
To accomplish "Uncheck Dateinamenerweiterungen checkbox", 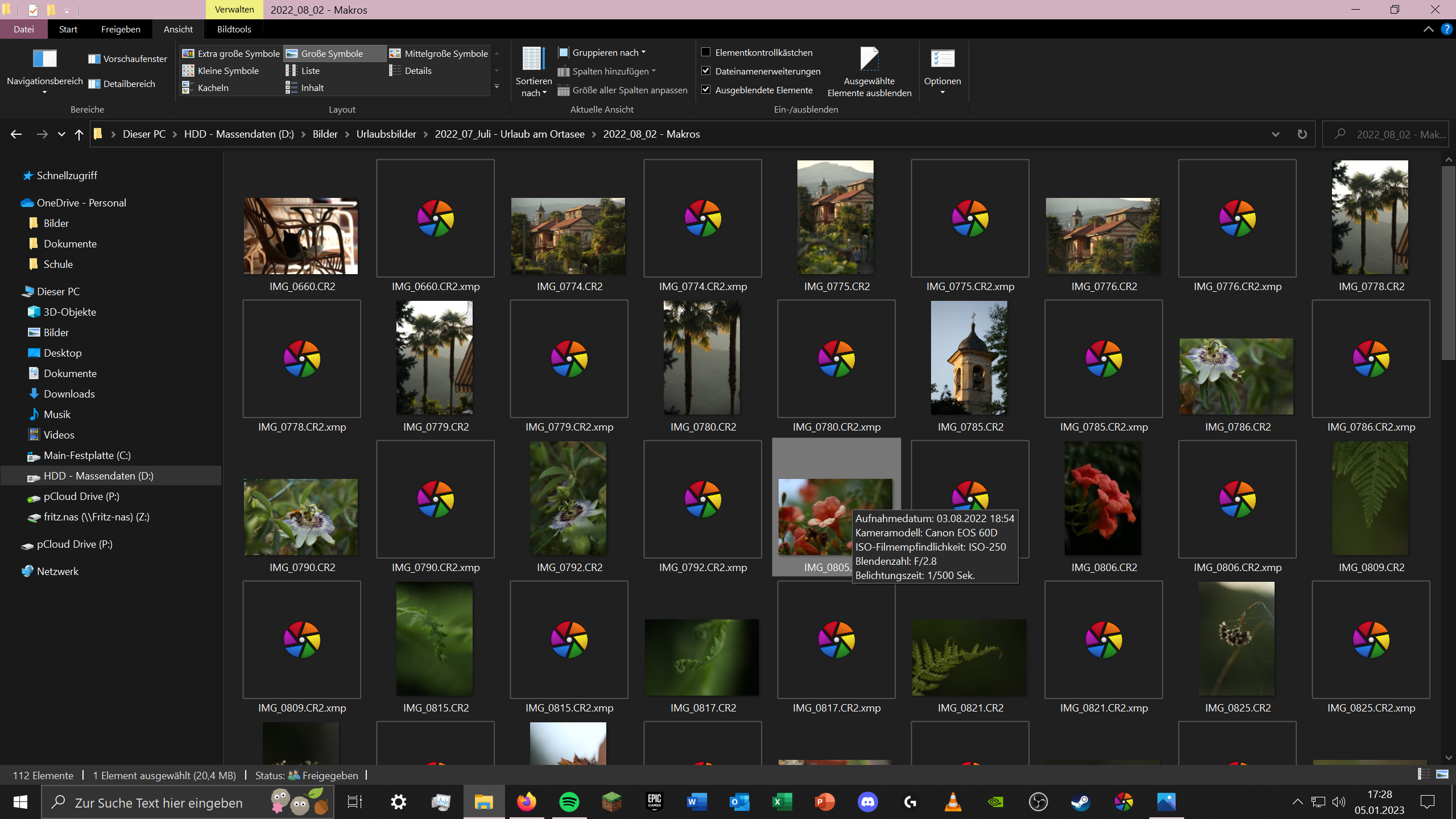I will click(x=706, y=71).
